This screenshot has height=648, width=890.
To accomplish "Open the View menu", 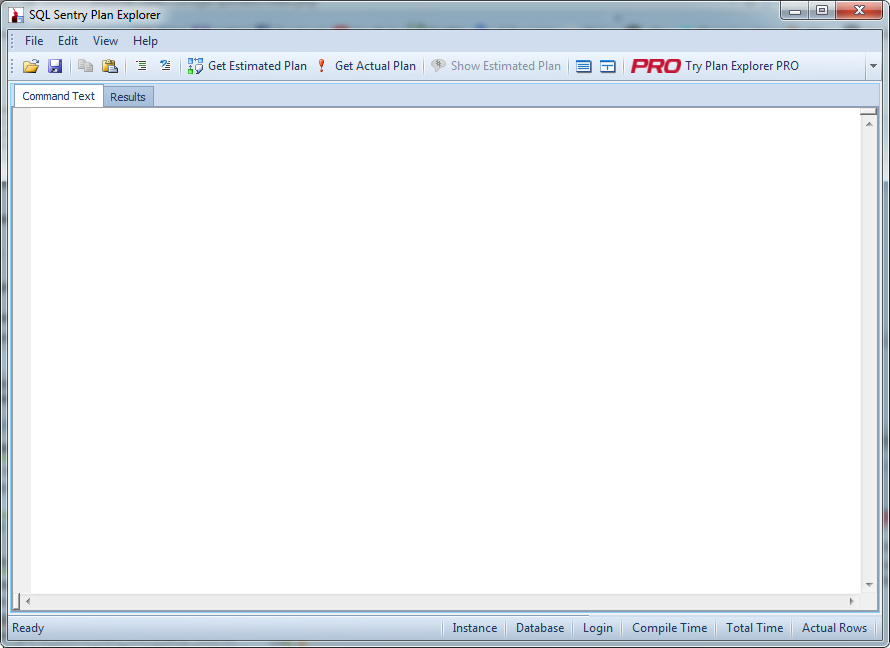I will click(x=105, y=41).
